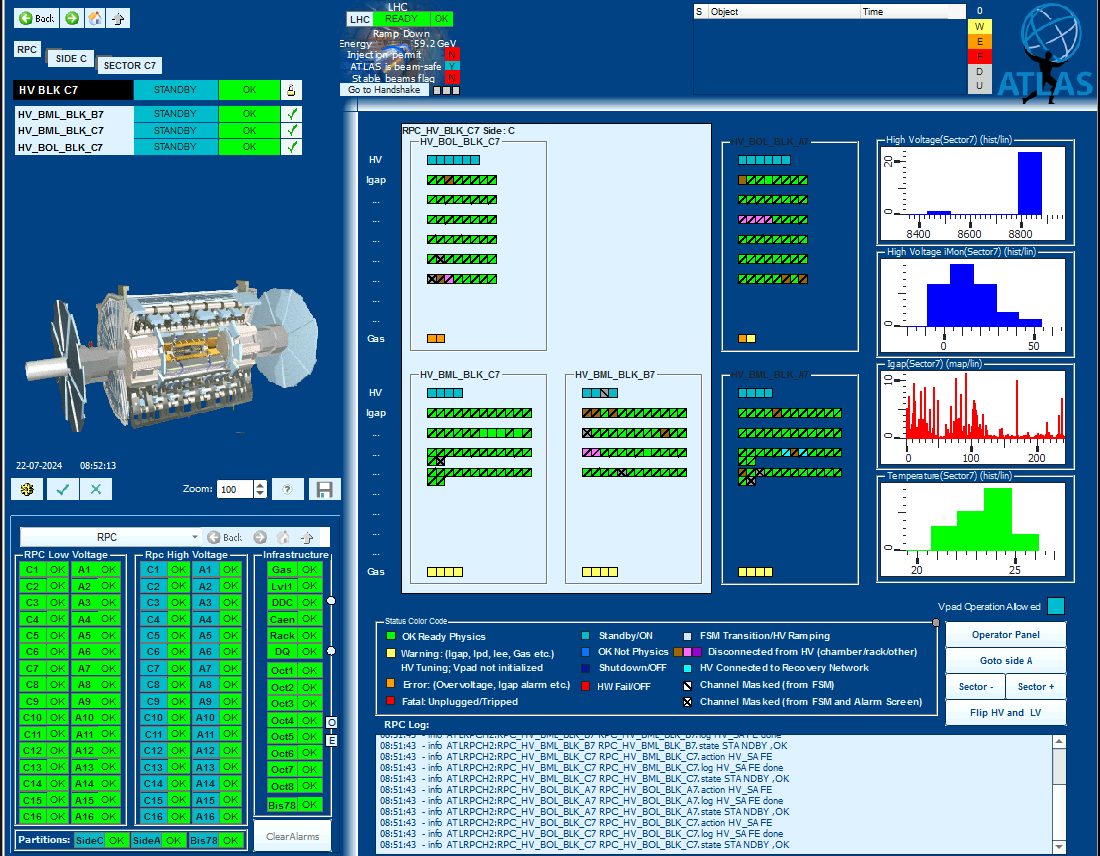
Task: Go to previous sector with Sector -
Action: [976, 687]
